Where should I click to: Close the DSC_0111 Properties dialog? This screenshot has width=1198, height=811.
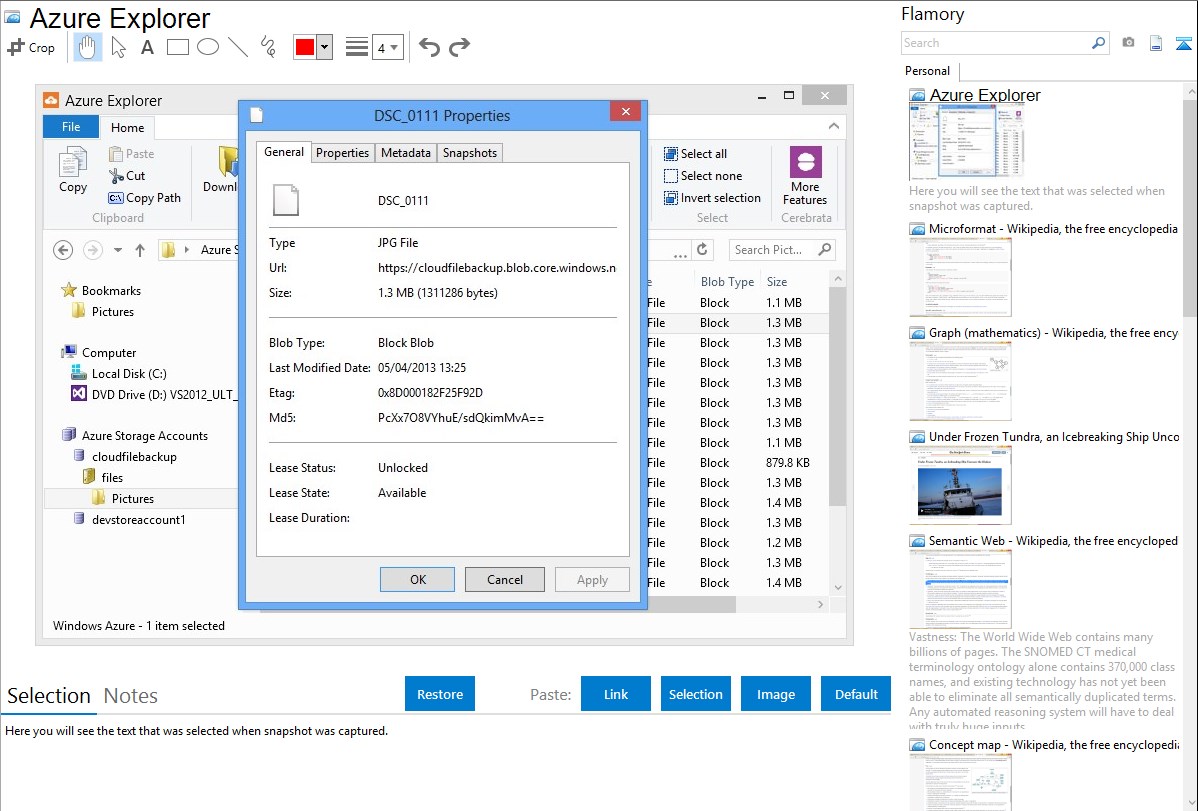[x=626, y=112]
